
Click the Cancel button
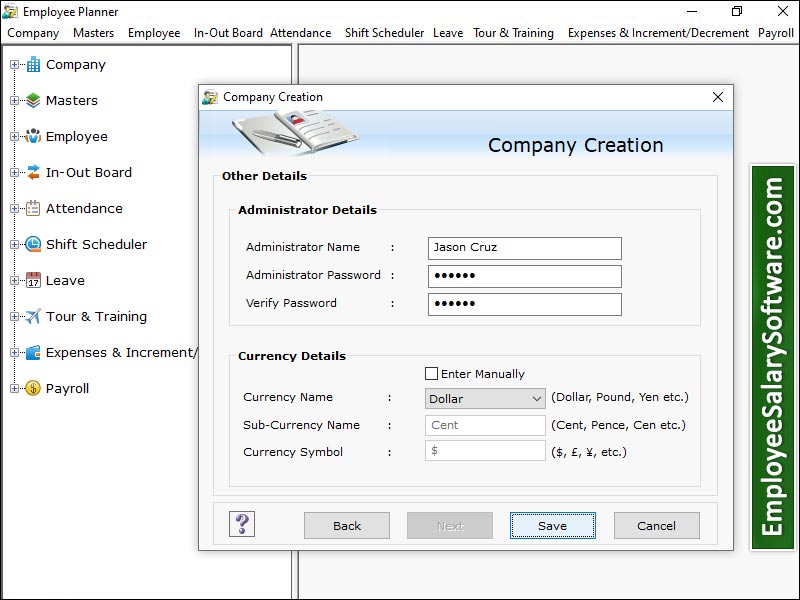(656, 526)
